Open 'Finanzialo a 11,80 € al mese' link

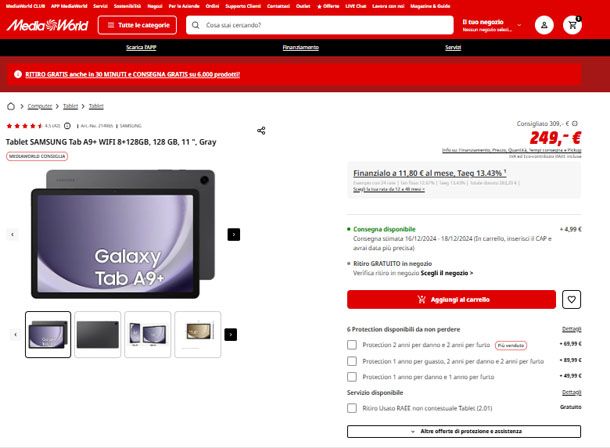429,173
